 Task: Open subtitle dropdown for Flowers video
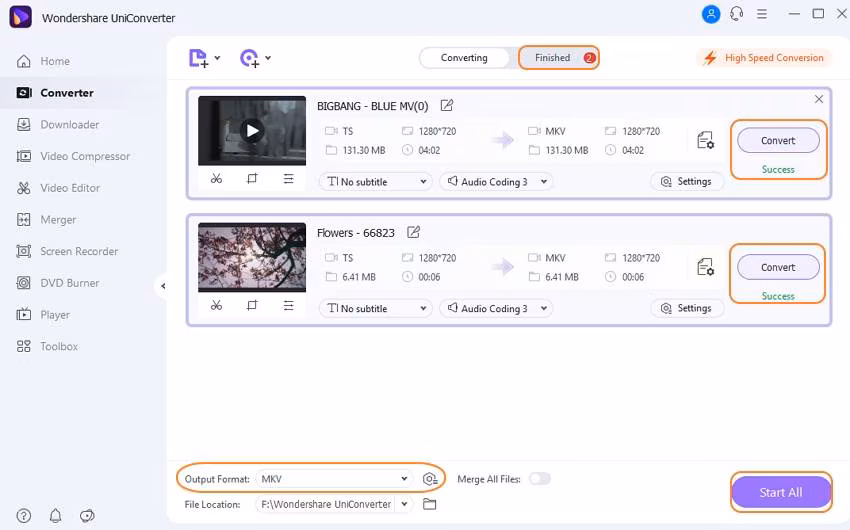click(376, 308)
